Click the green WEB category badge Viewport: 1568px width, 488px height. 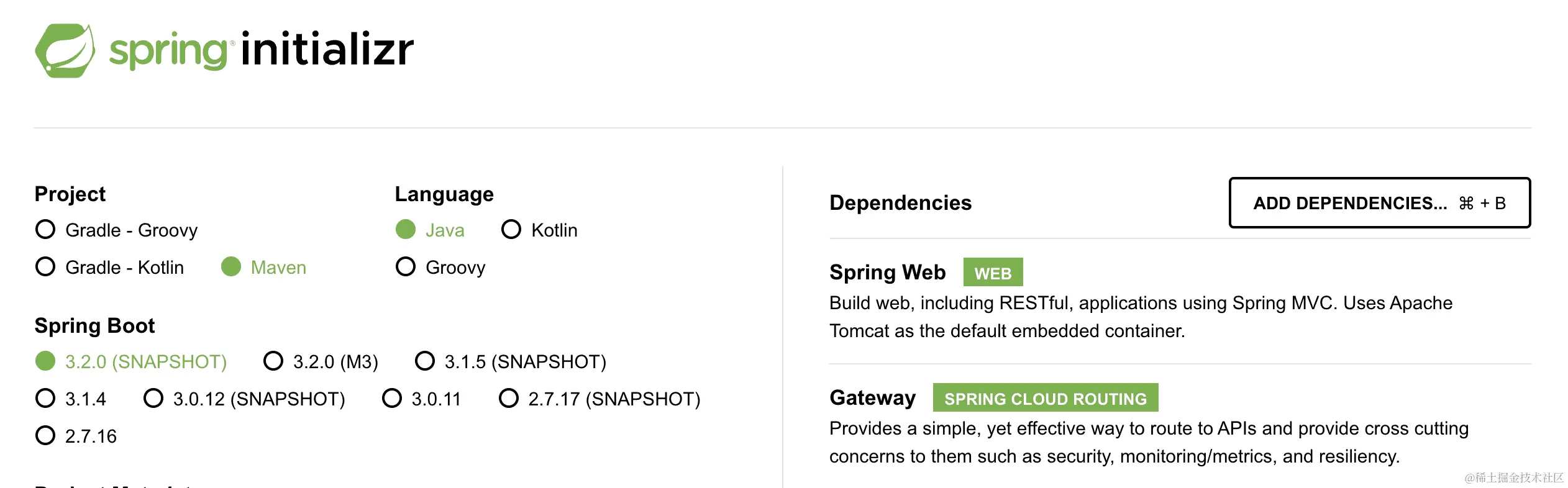pyautogui.click(x=991, y=272)
